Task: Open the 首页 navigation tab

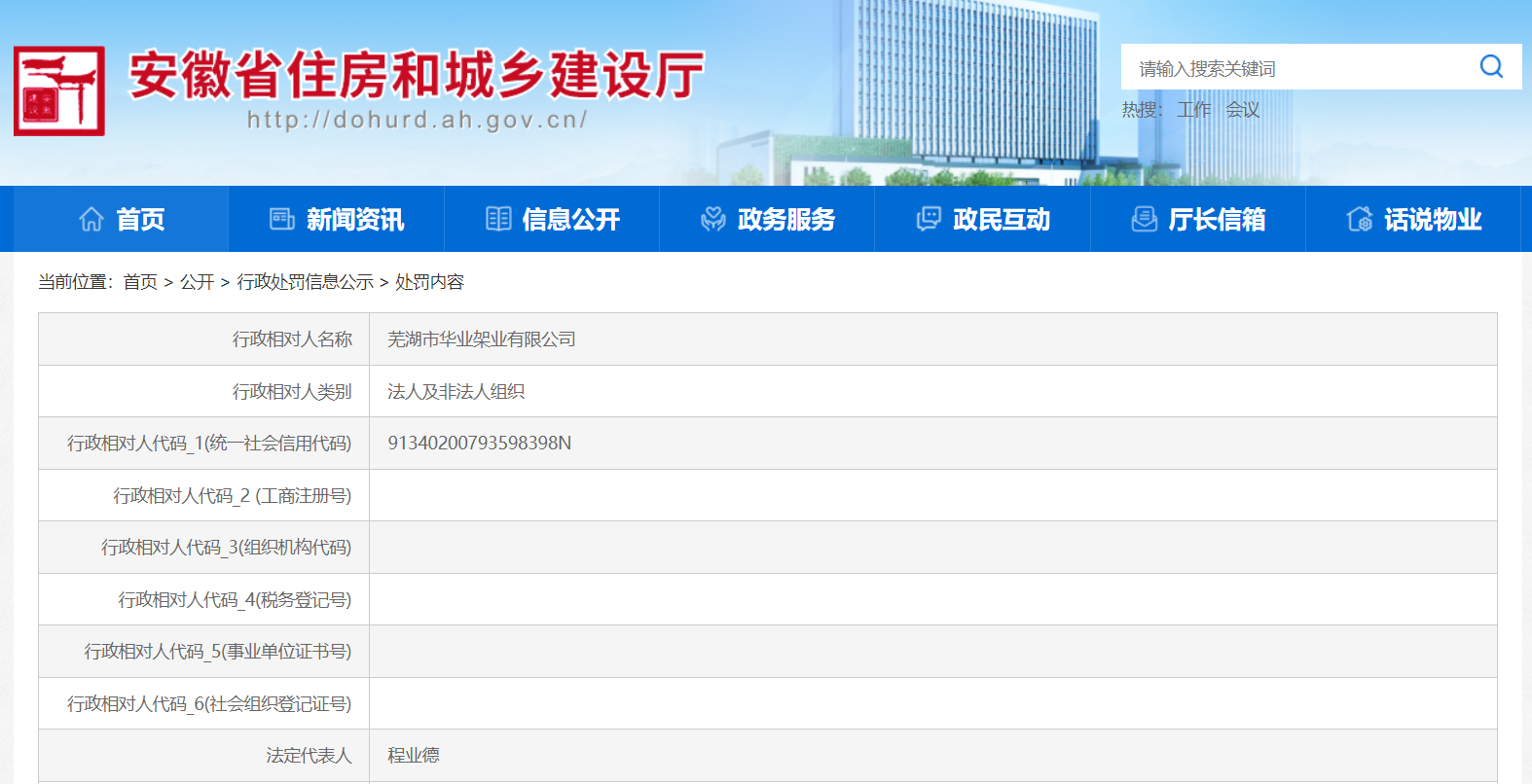Action: pos(121,219)
